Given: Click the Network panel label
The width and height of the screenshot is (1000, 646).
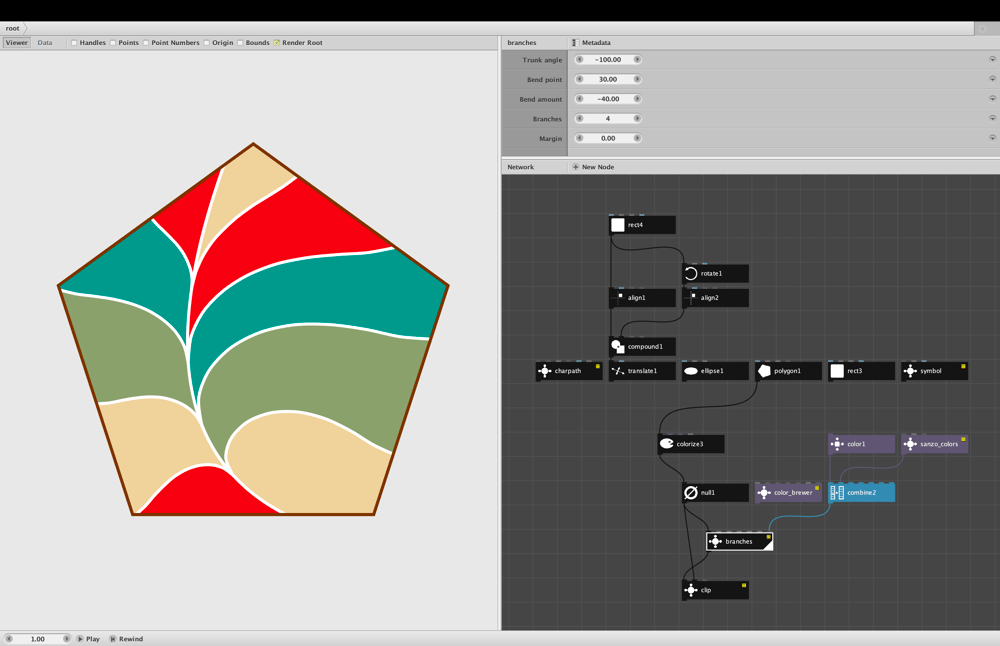Looking at the screenshot, I should pyautogui.click(x=520, y=167).
